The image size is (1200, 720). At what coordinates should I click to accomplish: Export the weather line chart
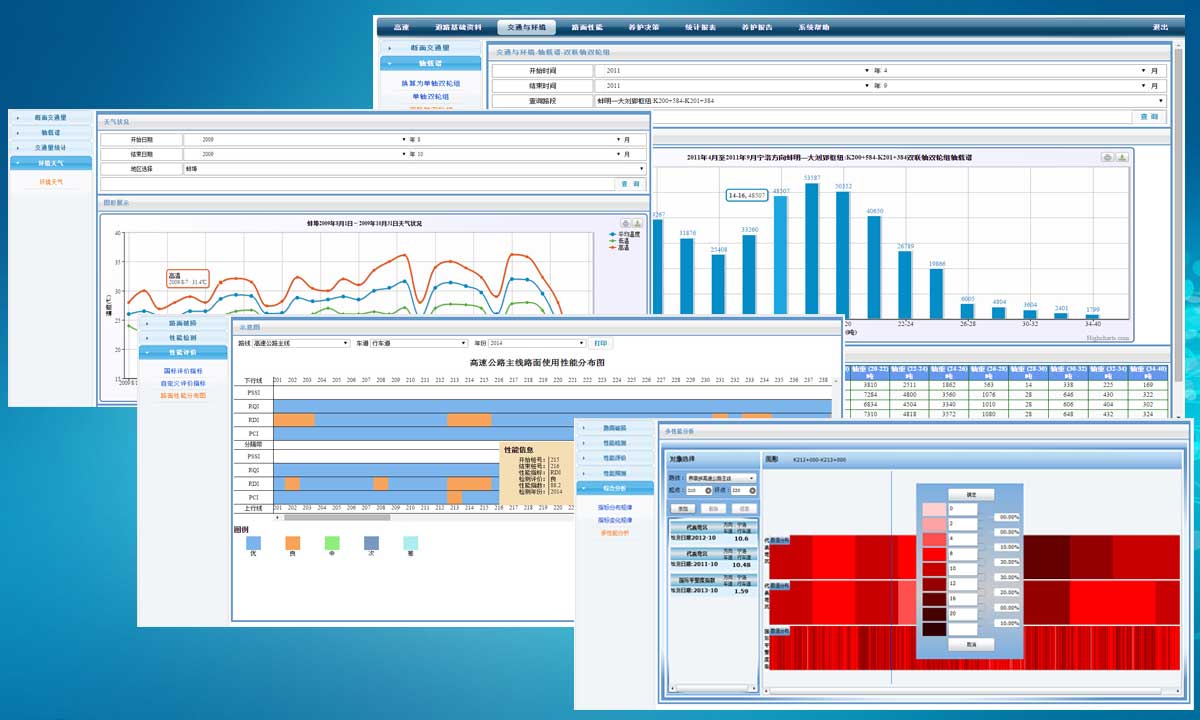639,223
